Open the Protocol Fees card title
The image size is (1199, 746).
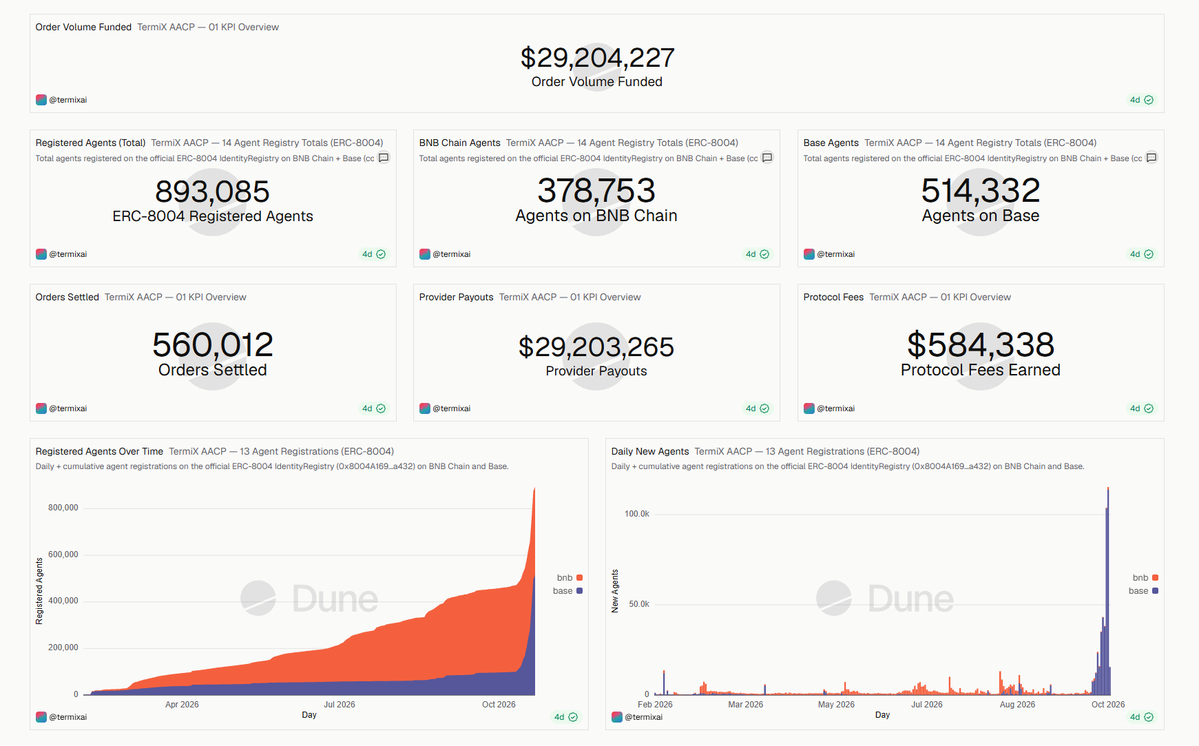point(833,297)
